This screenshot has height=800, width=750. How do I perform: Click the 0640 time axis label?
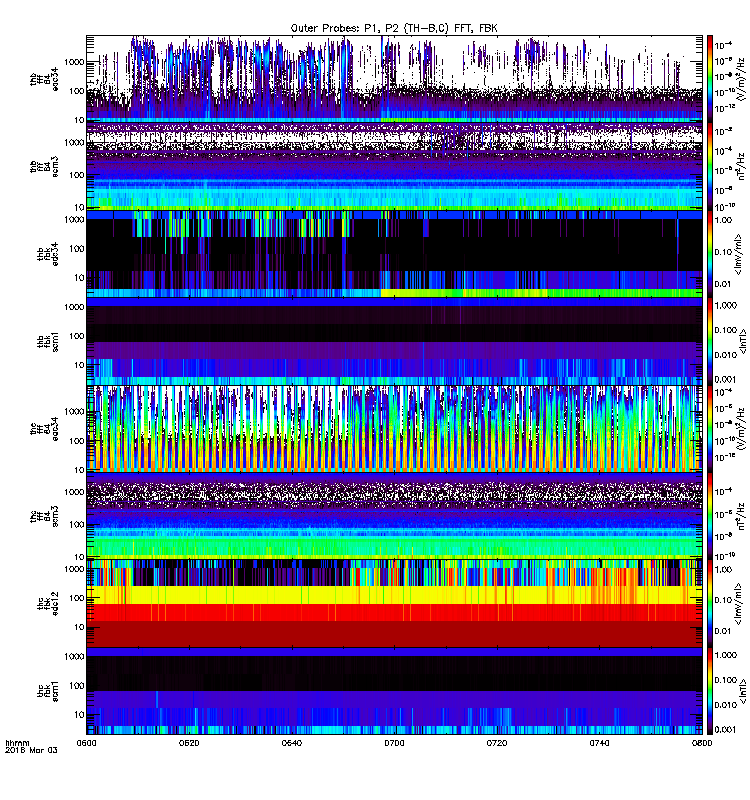tap(291, 743)
